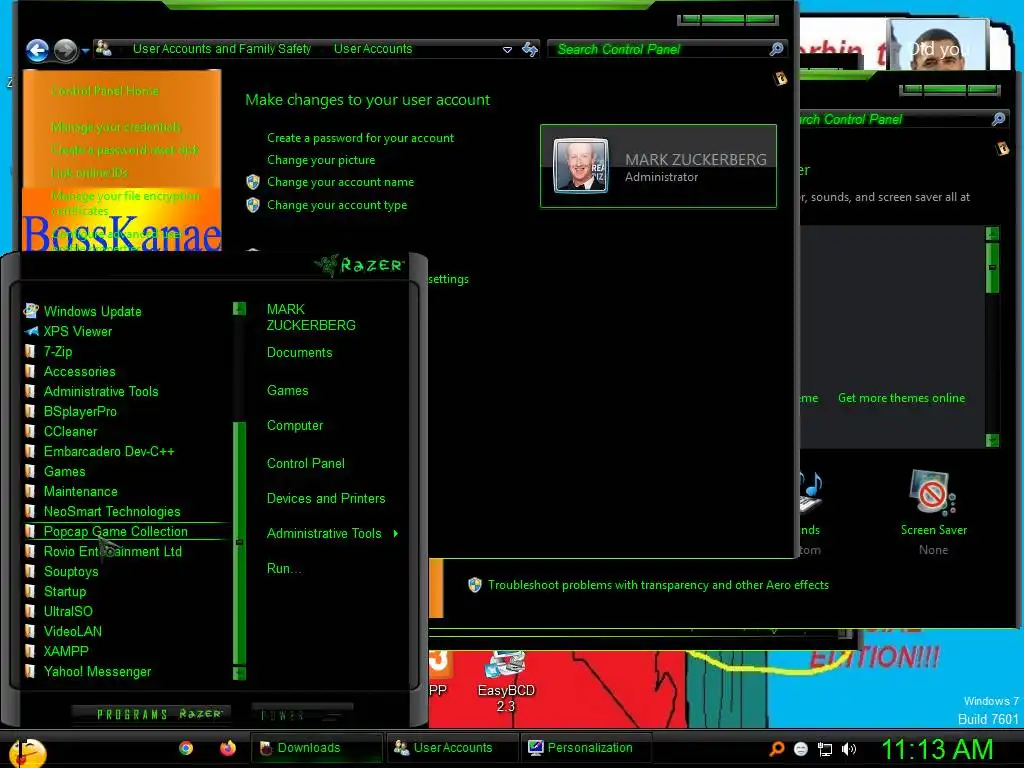Viewport: 1024px width, 768px height.
Task: Click shield icon beside Change your account name
Action: tap(253, 182)
